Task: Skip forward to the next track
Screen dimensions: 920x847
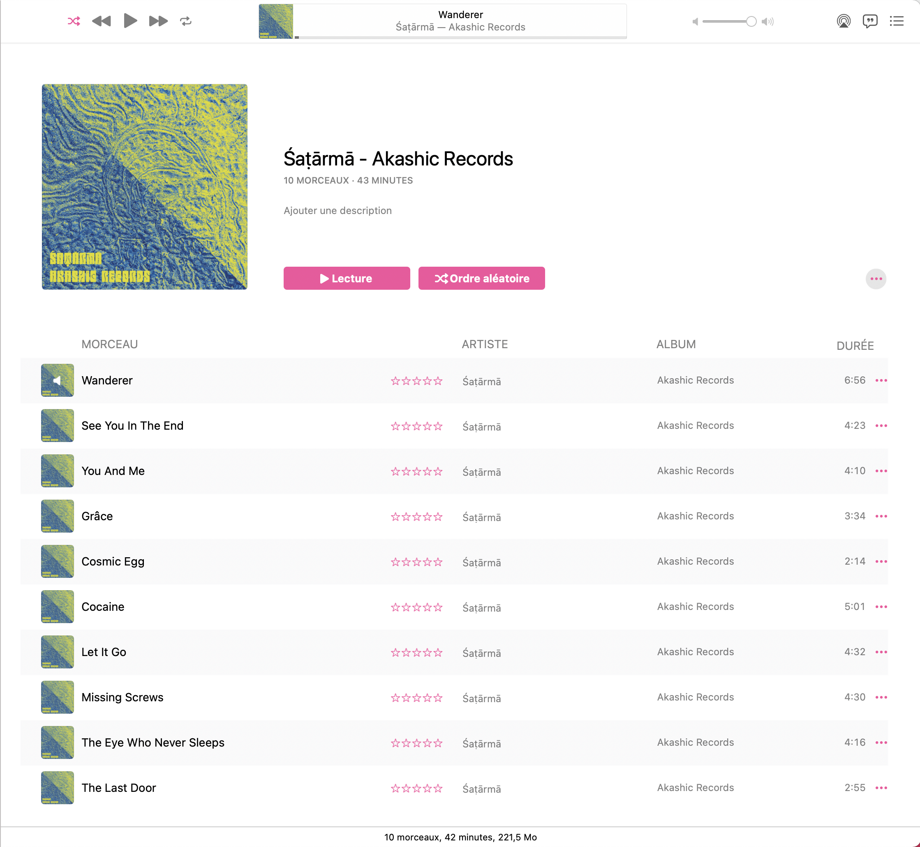Action: 158,21
